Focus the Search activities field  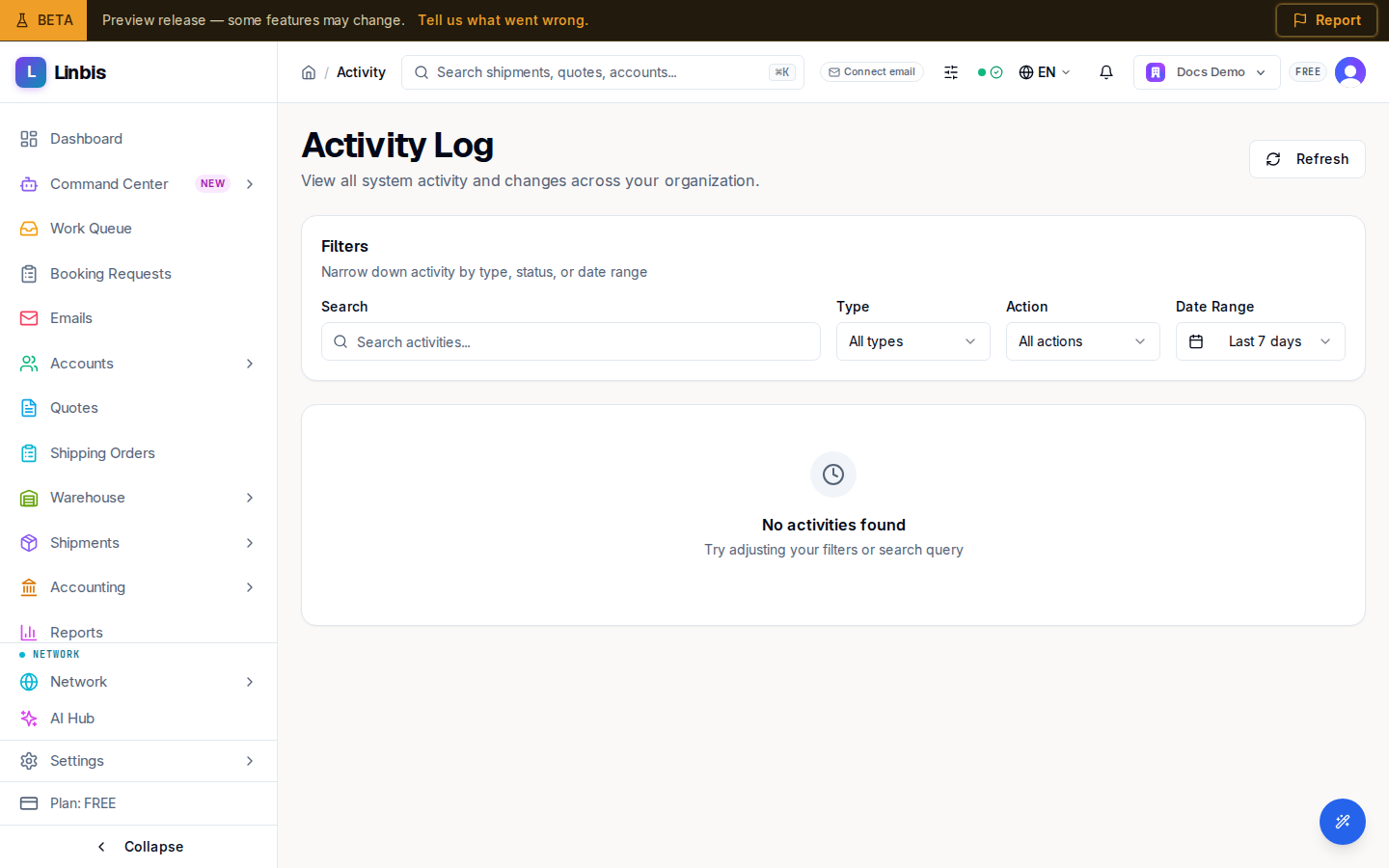(x=571, y=341)
